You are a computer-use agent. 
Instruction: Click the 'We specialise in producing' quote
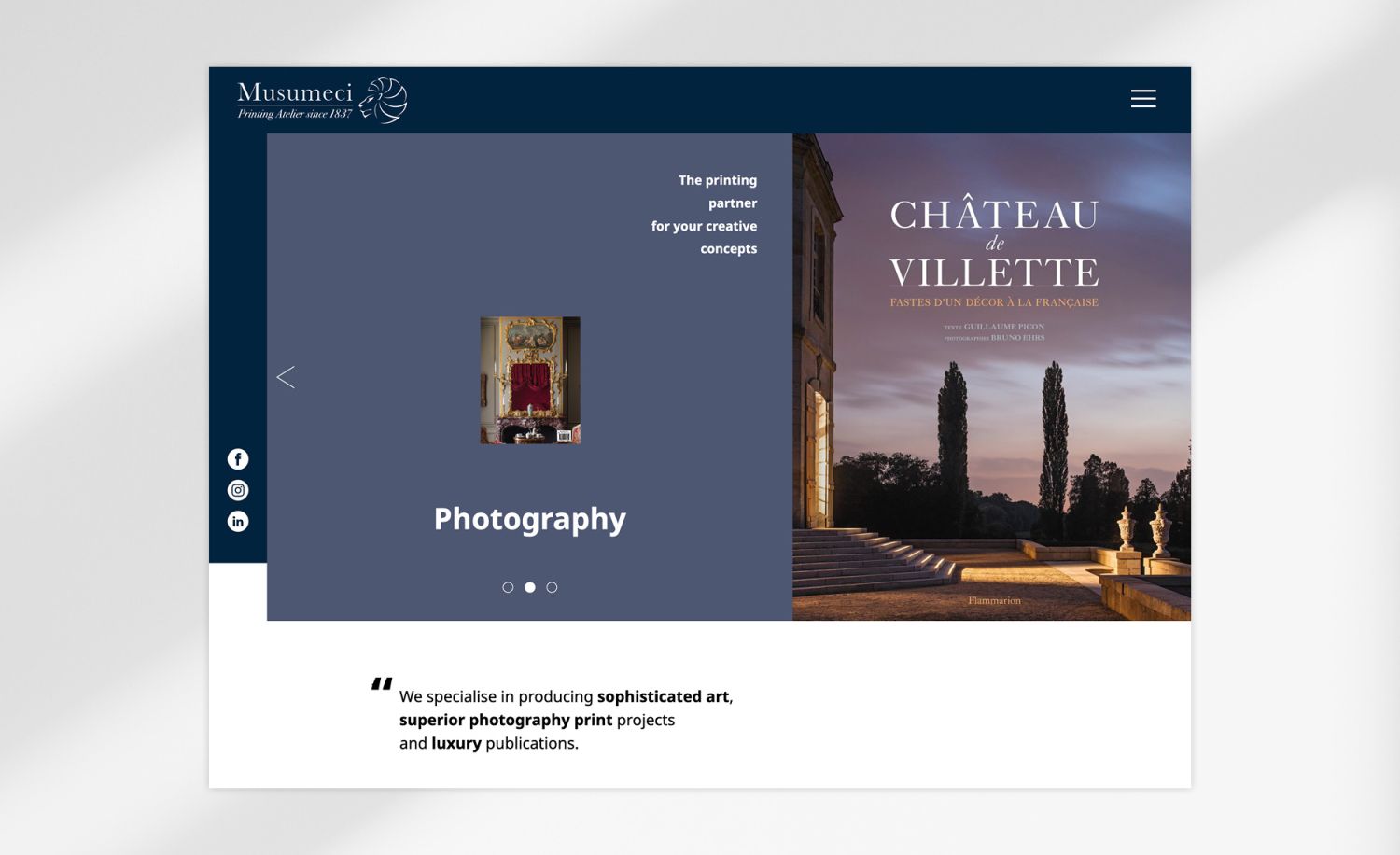[566, 720]
